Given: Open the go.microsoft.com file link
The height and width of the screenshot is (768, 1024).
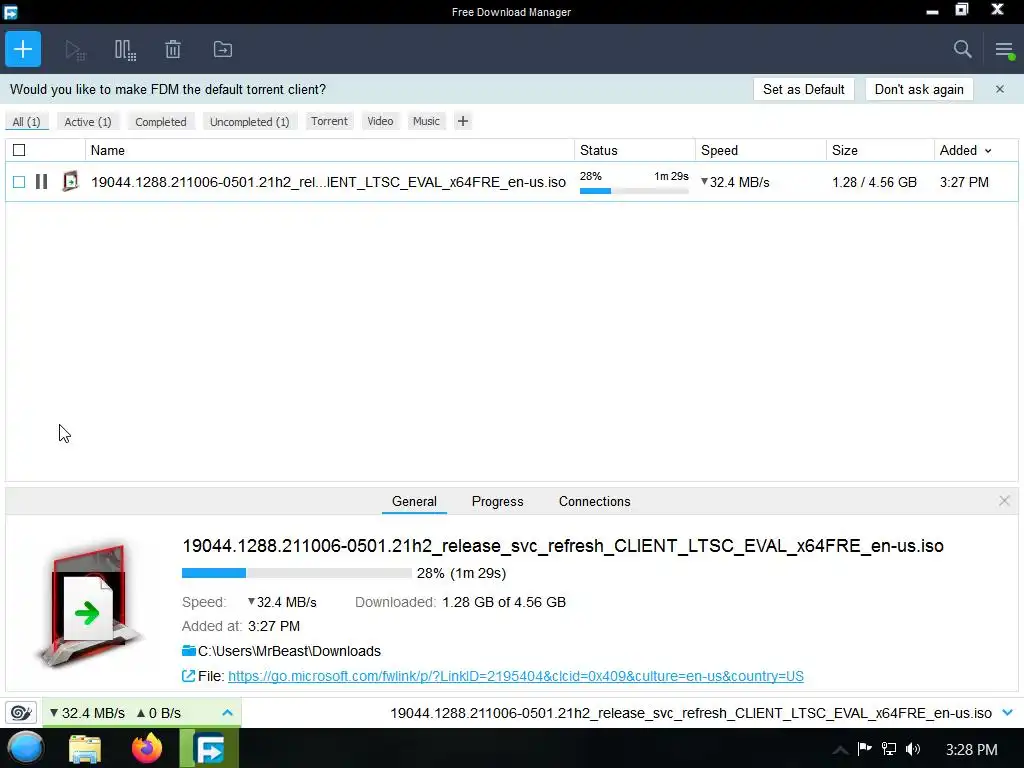Looking at the screenshot, I should coord(515,676).
